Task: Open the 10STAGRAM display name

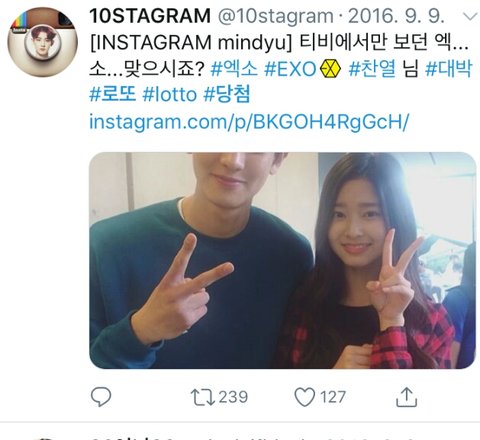Action: pos(150,16)
